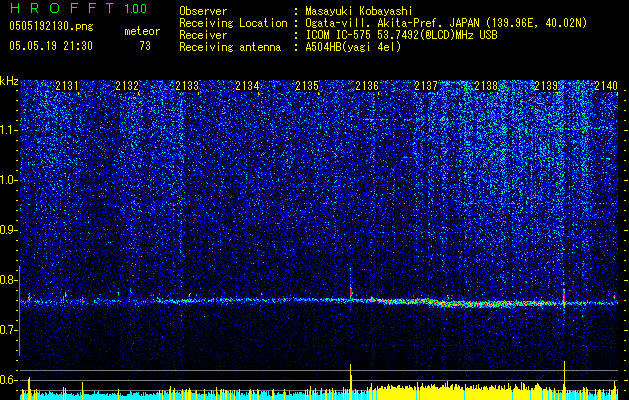
Task: Click the kHz axis unit label
Action: [9, 81]
